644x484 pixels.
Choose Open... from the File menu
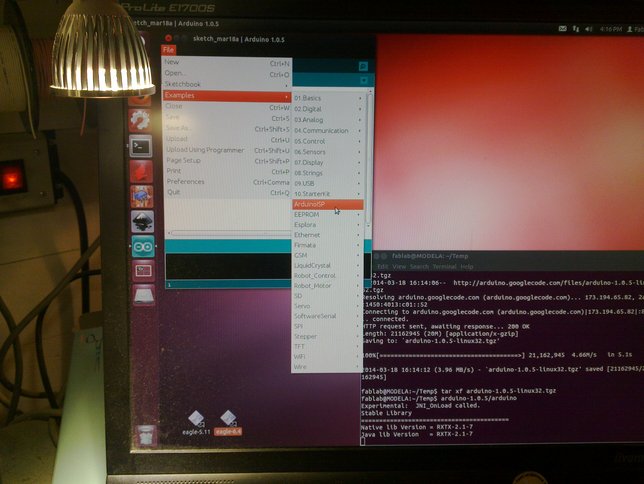(x=227, y=74)
